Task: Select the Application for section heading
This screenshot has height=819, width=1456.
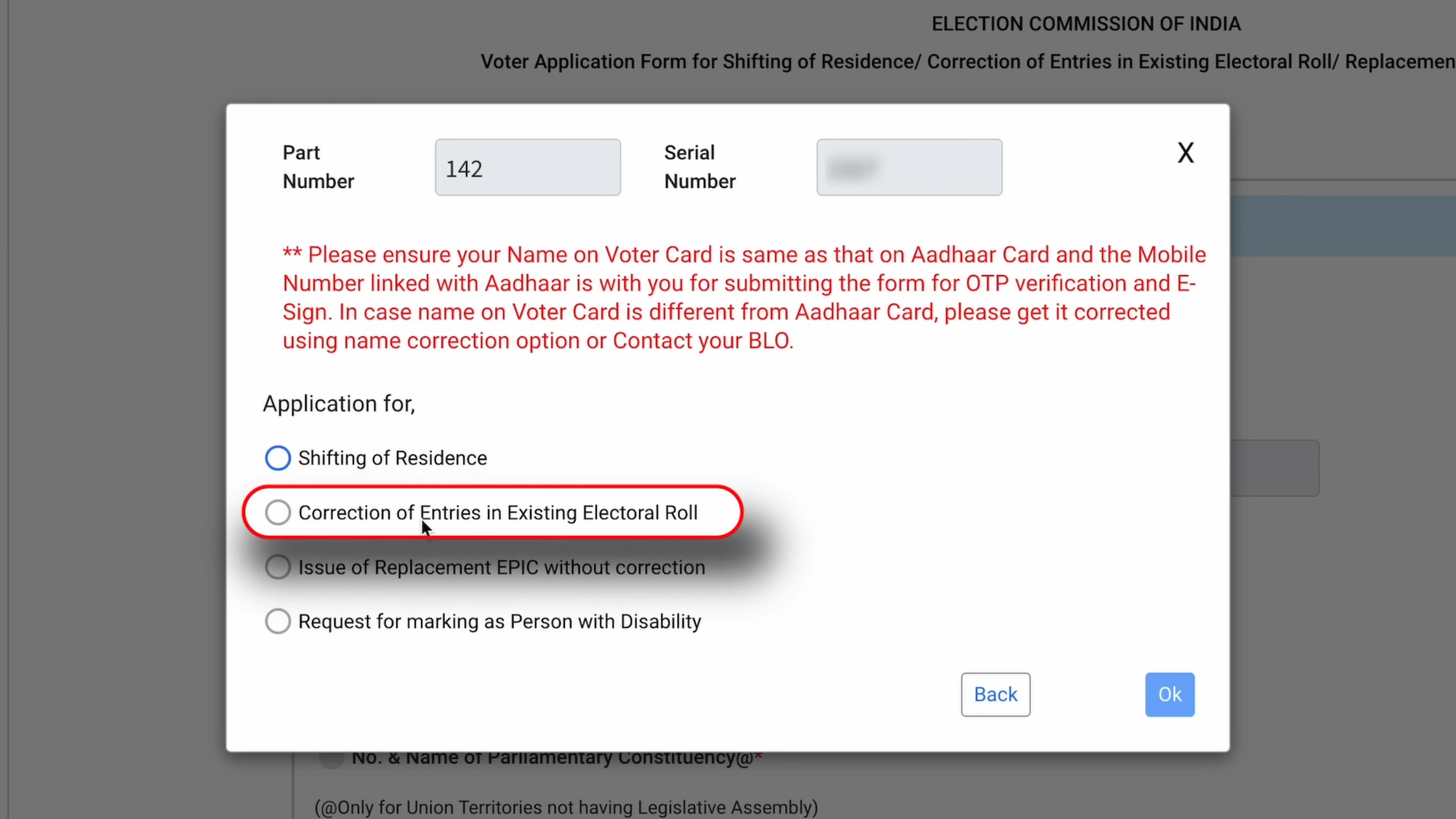Action: 338,403
